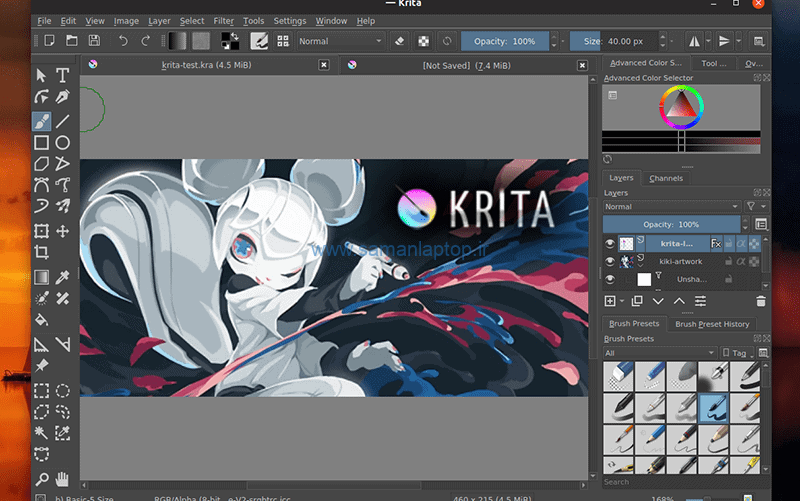The image size is (800, 501).
Task: Select the Crop tool
Action: pos(41,252)
